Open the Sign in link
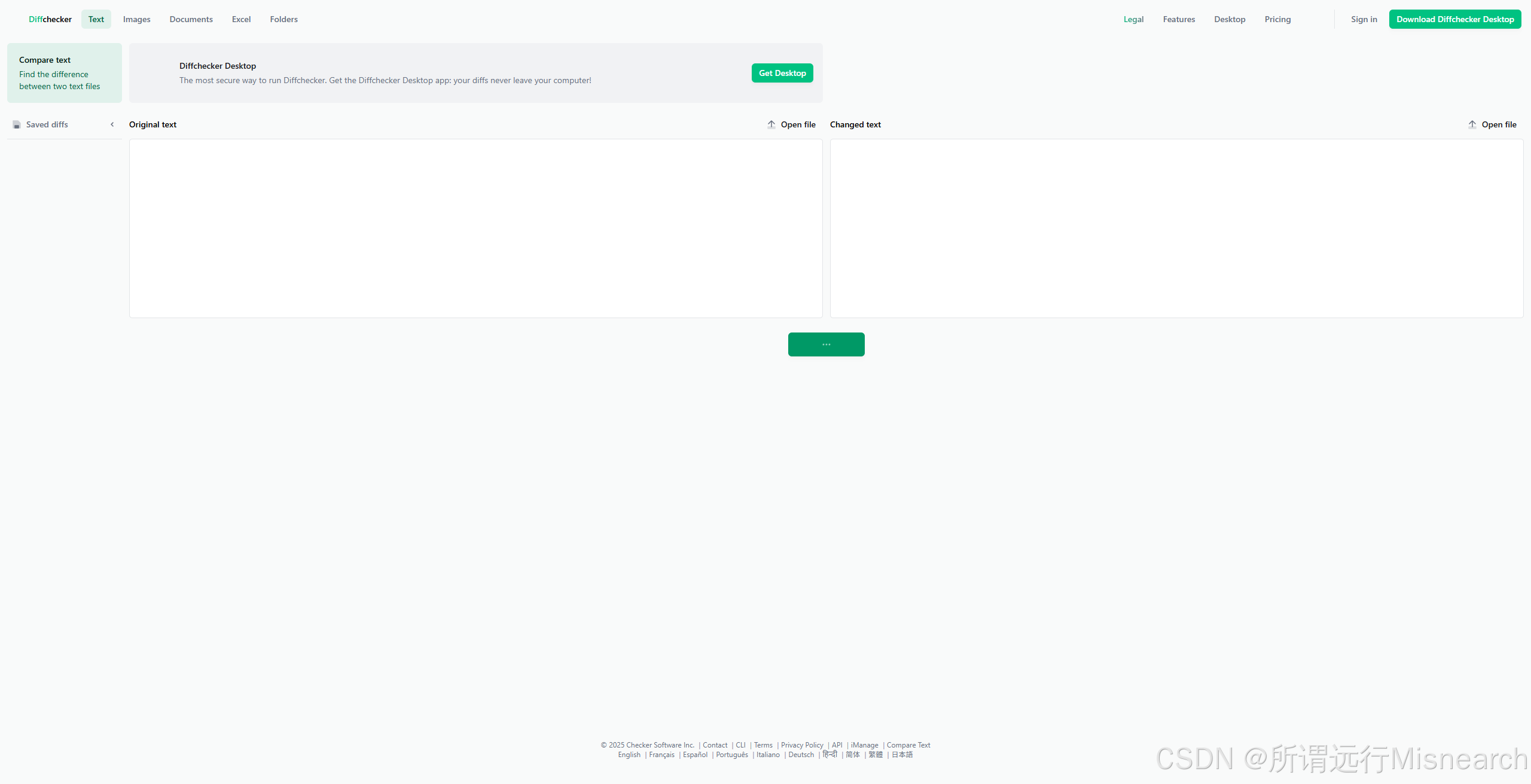 coord(1364,19)
